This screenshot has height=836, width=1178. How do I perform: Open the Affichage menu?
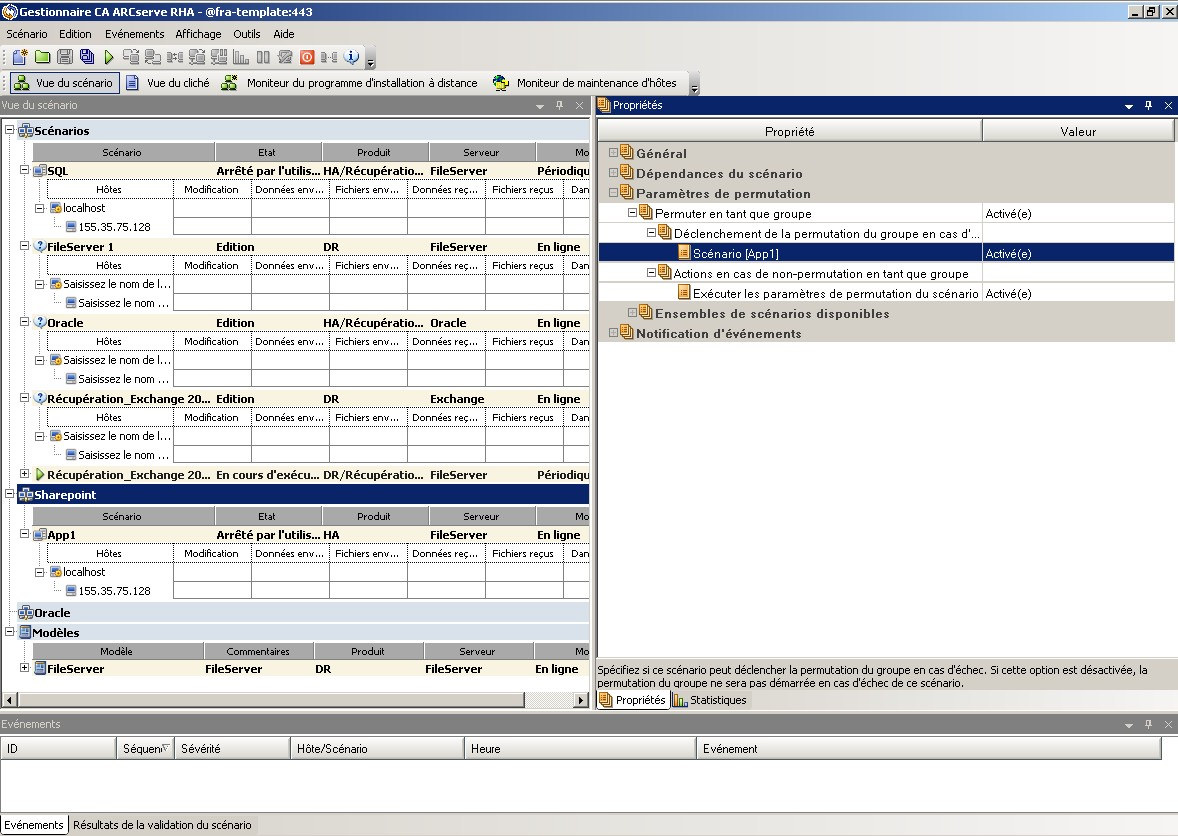[198, 34]
